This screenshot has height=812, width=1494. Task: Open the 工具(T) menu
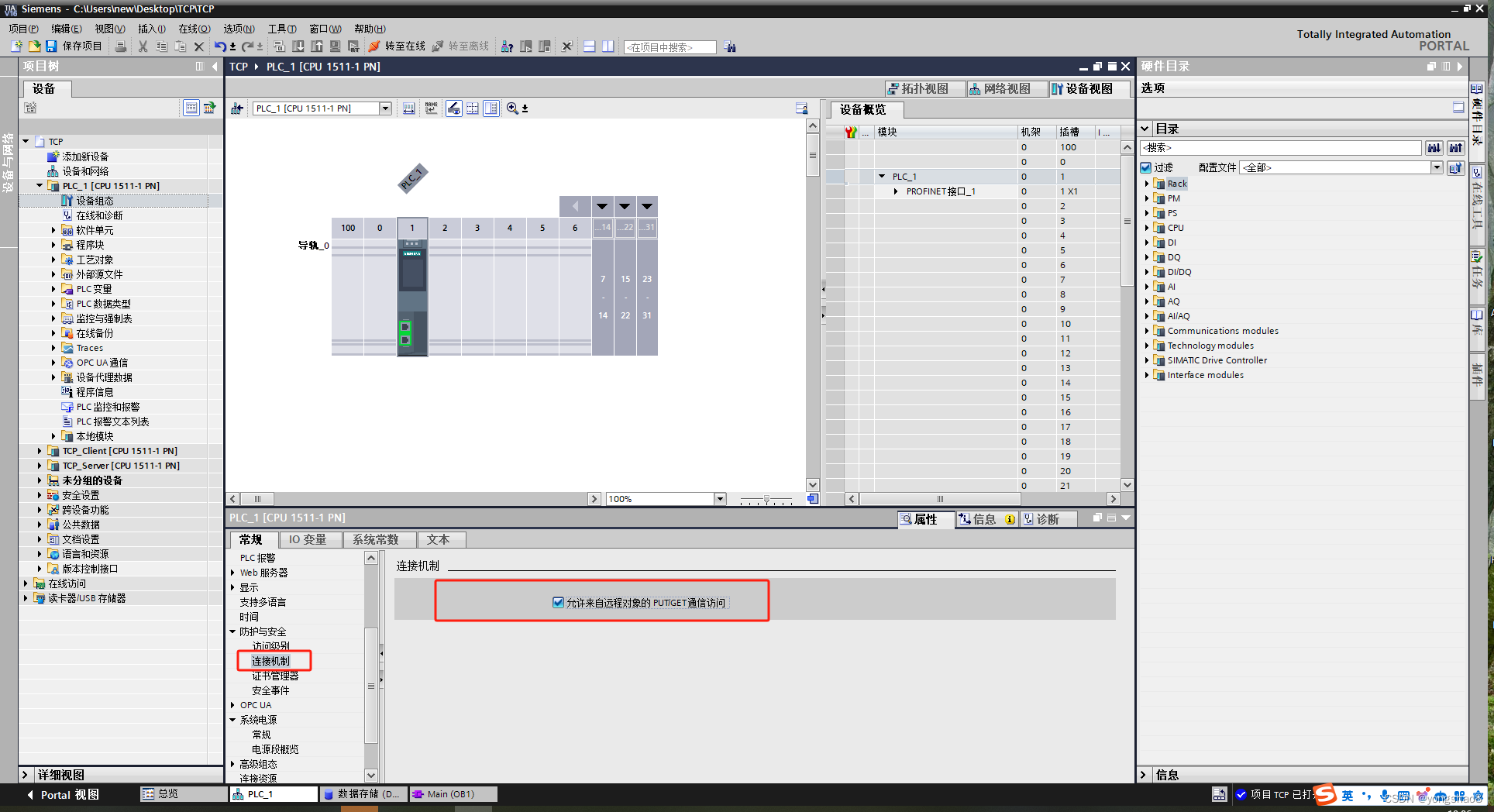pyautogui.click(x=282, y=29)
